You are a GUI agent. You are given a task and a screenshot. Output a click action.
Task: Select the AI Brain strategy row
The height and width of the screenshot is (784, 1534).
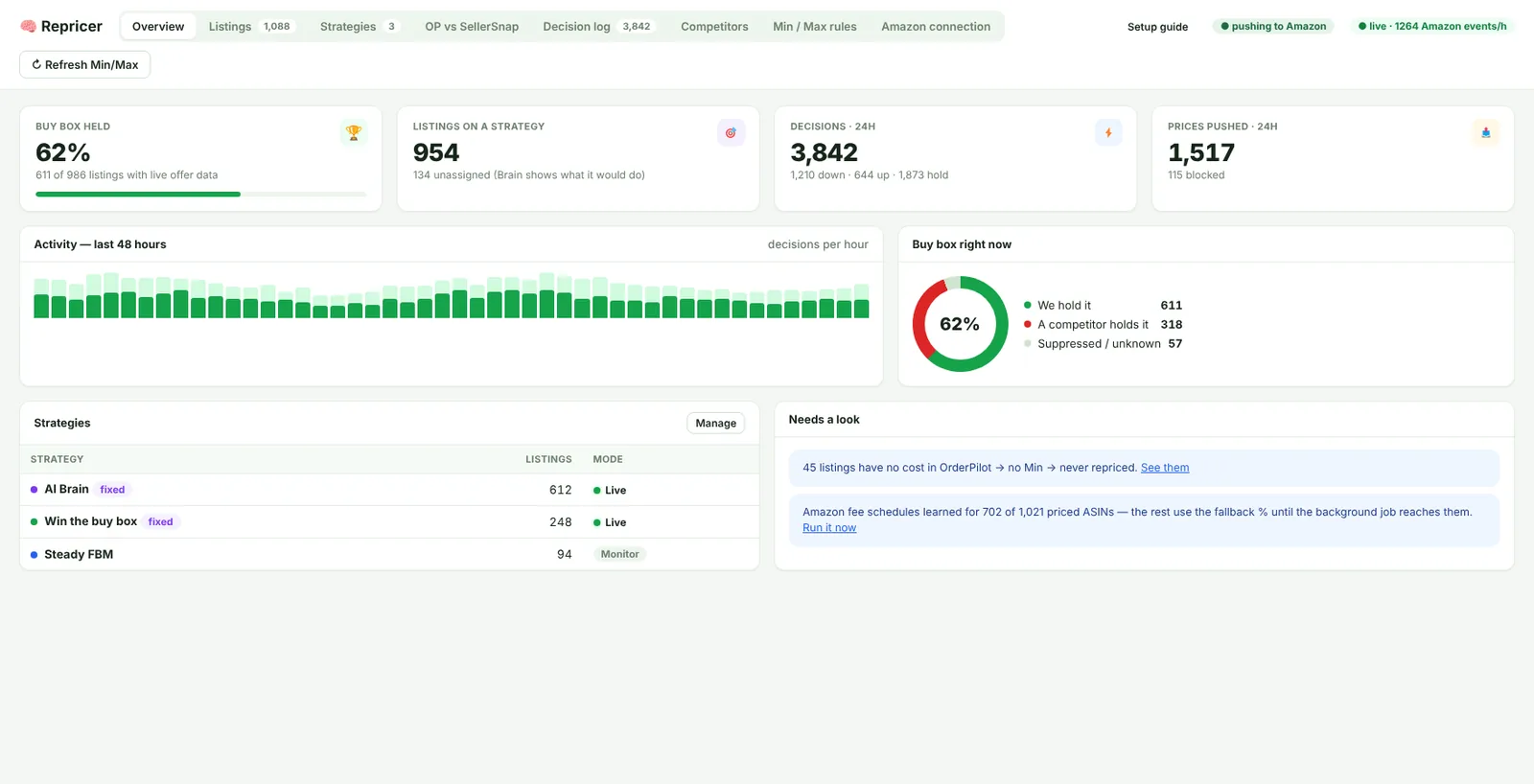(389, 490)
